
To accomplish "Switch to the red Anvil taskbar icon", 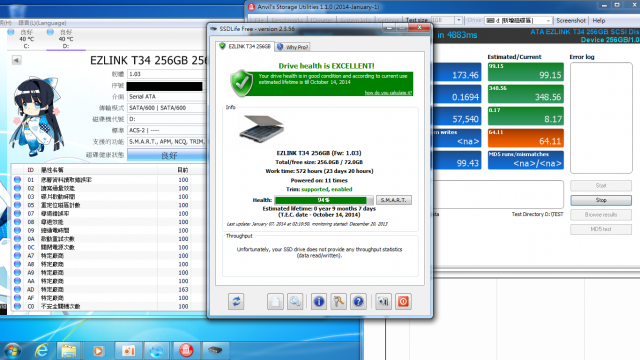I will pyautogui.click(x=186, y=350).
